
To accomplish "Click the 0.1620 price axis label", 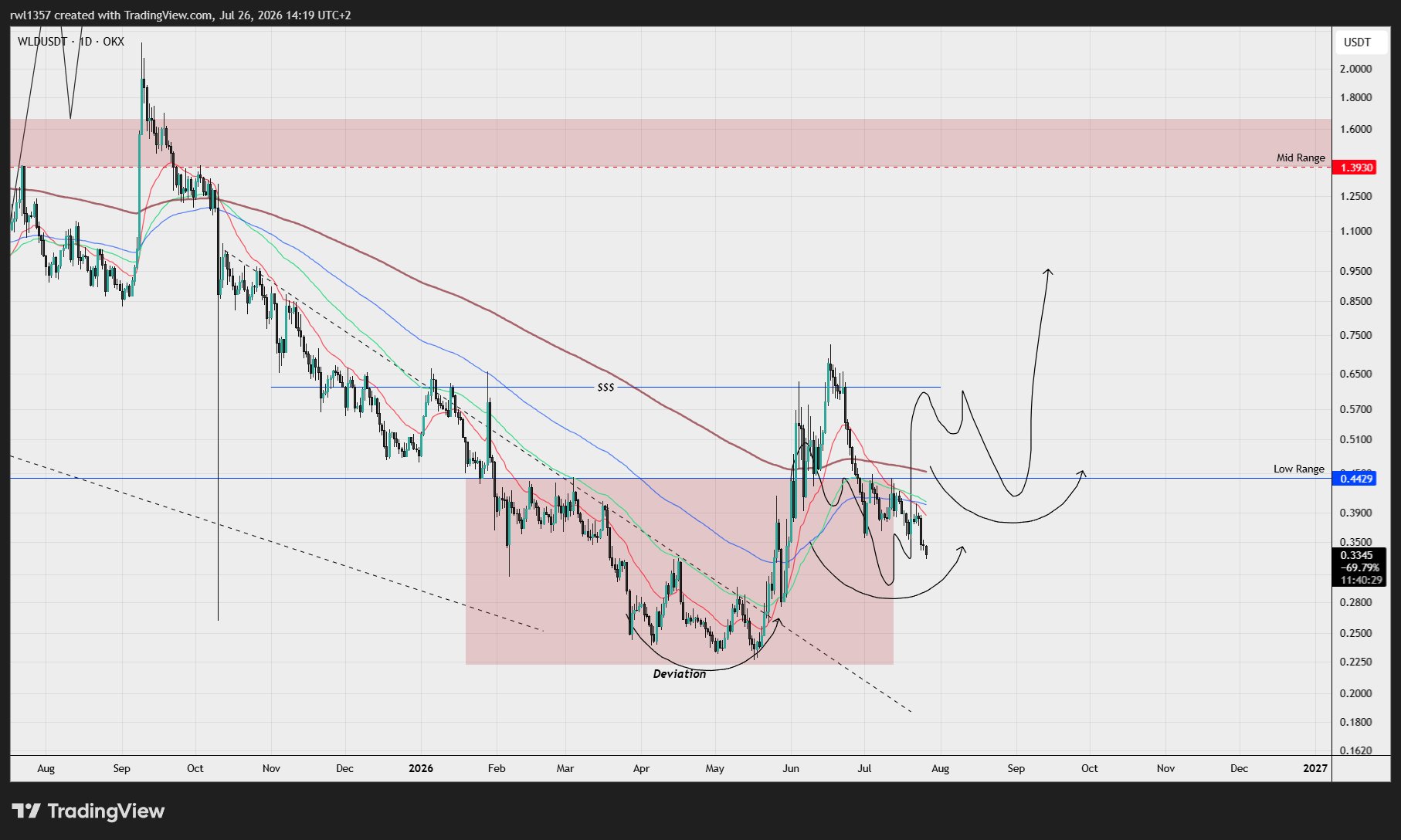I will tap(1356, 750).
